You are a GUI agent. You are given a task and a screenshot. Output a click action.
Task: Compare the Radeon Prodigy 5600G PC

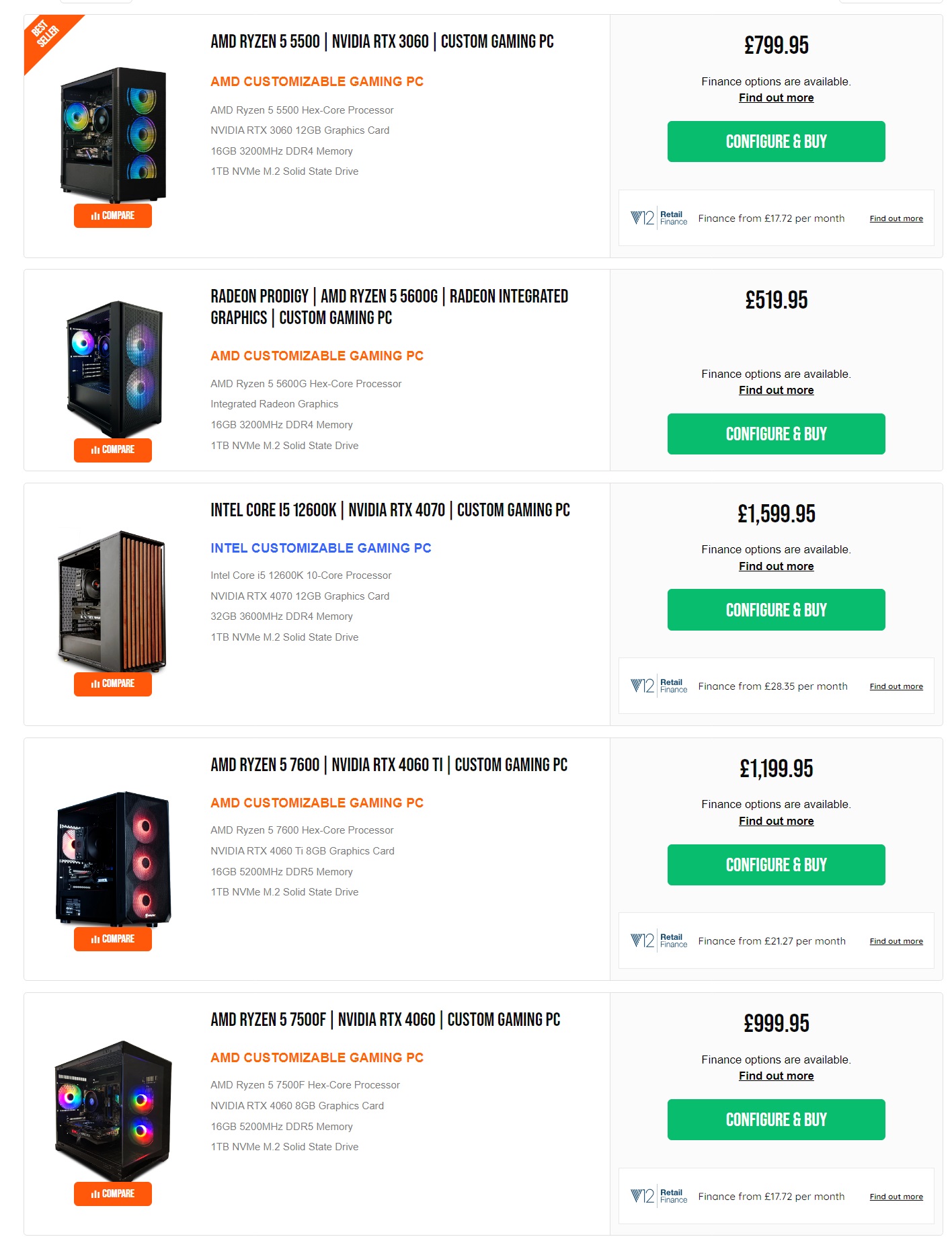point(113,450)
